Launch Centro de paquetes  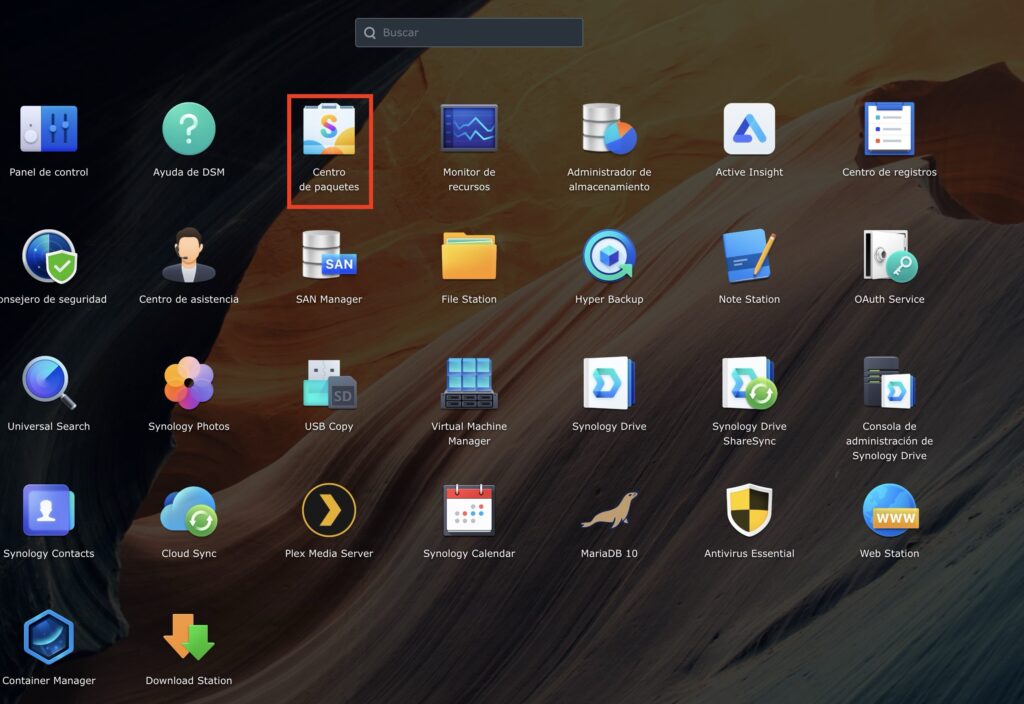point(329,129)
